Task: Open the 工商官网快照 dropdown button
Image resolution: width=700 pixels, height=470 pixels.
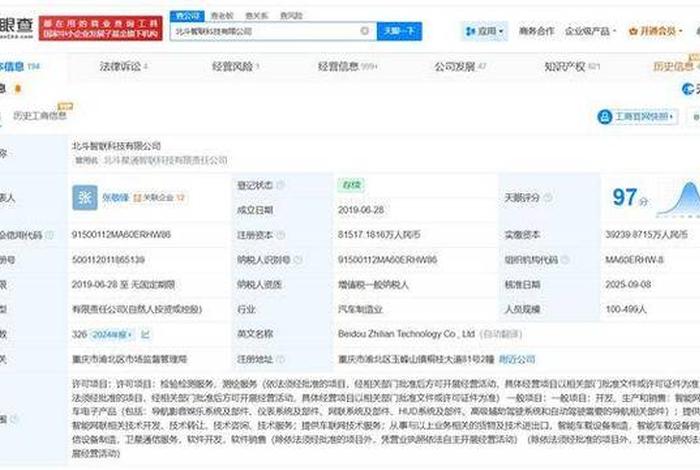Action: [x=638, y=117]
